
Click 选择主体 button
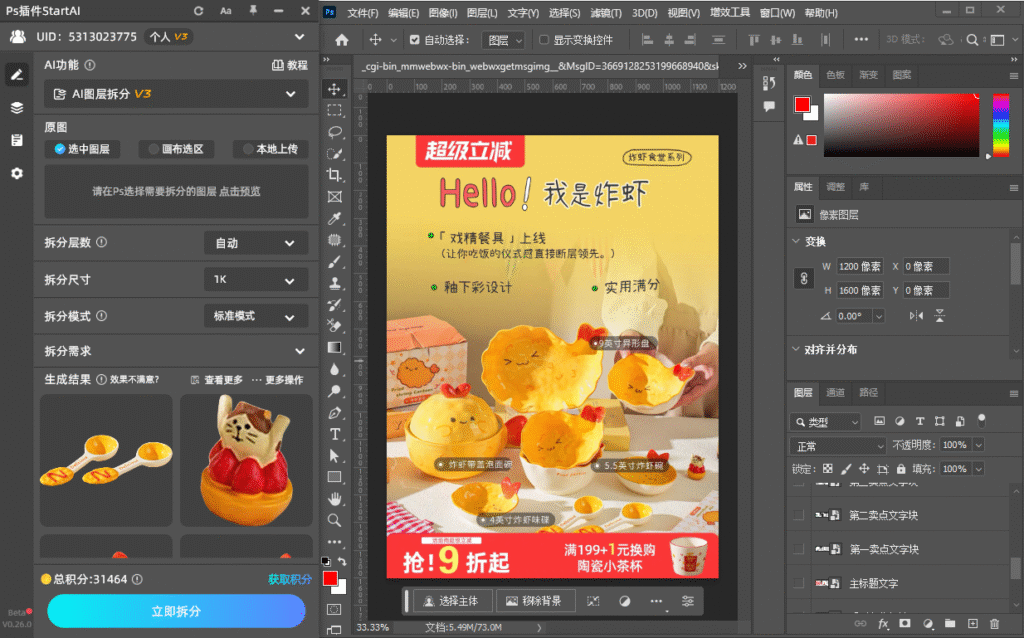pos(451,601)
